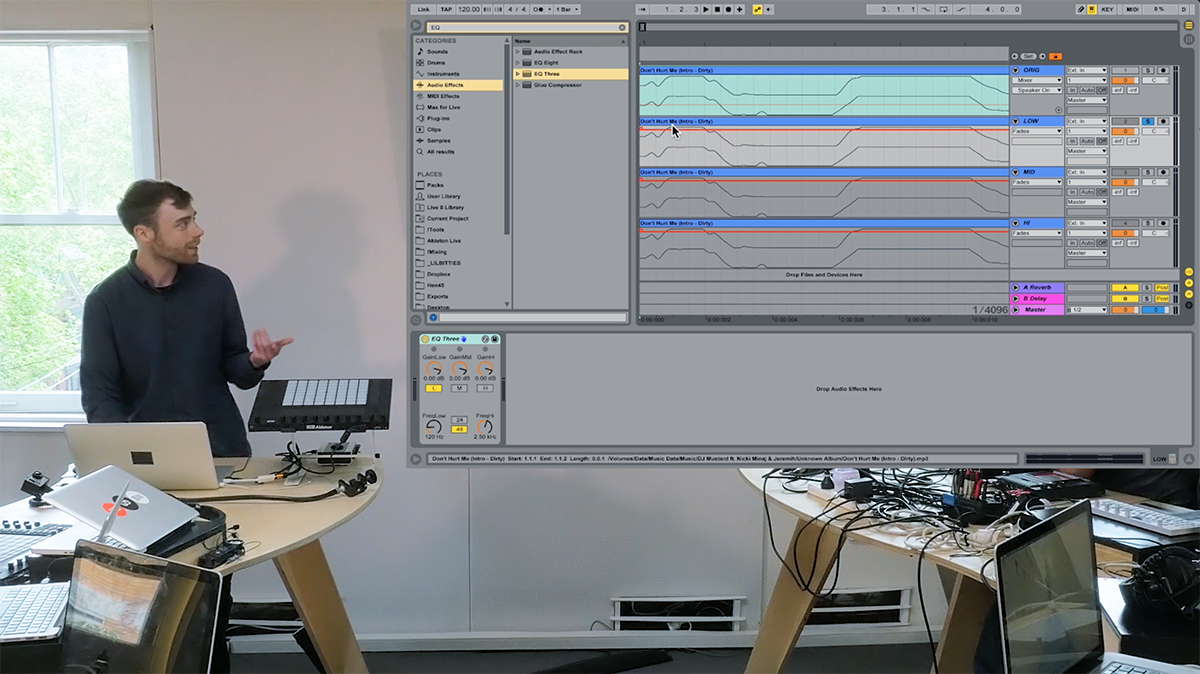Click the TAP tempo button
Image resolution: width=1200 pixels, height=674 pixels.
[x=446, y=9]
